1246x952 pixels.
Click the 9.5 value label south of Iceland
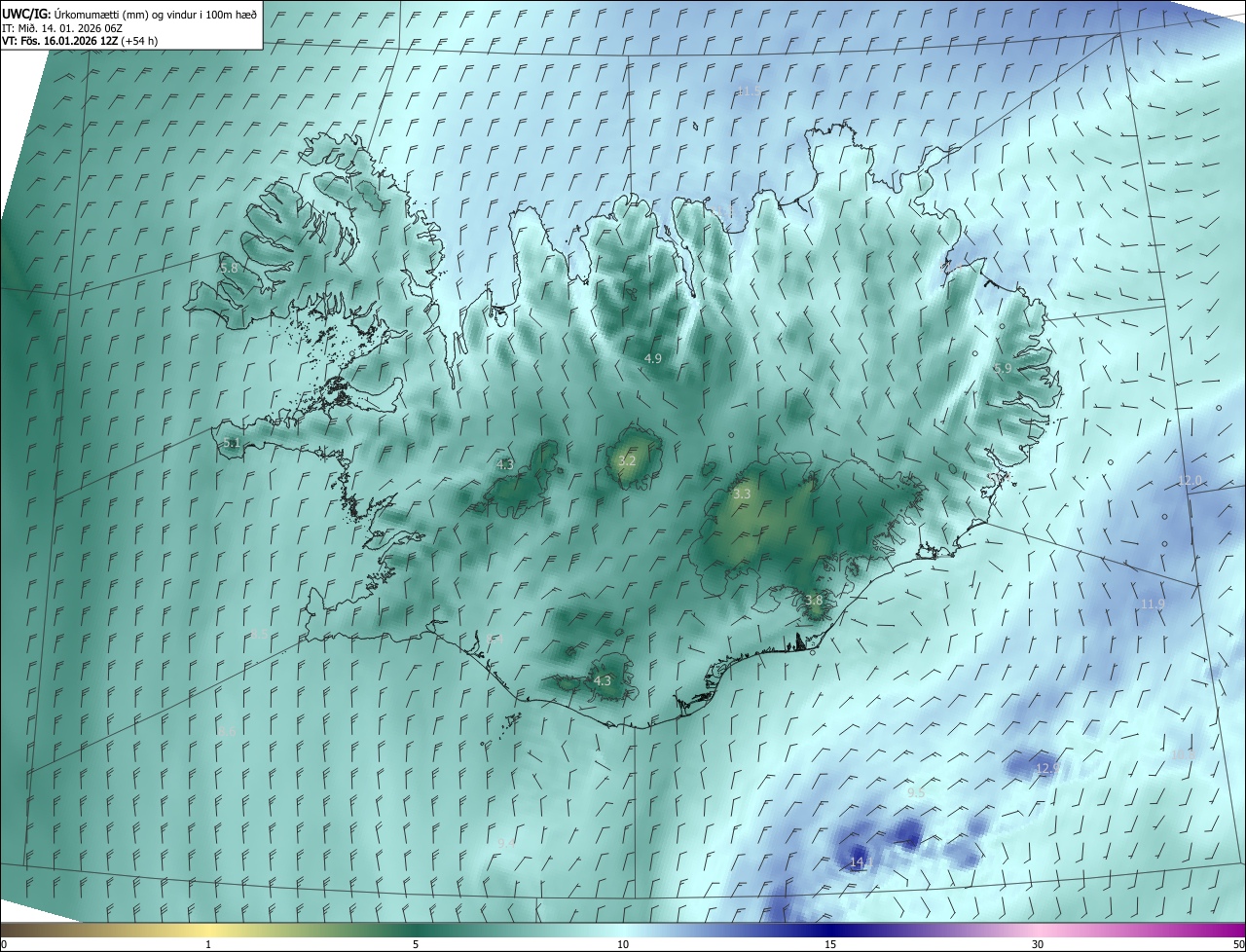click(916, 793)
